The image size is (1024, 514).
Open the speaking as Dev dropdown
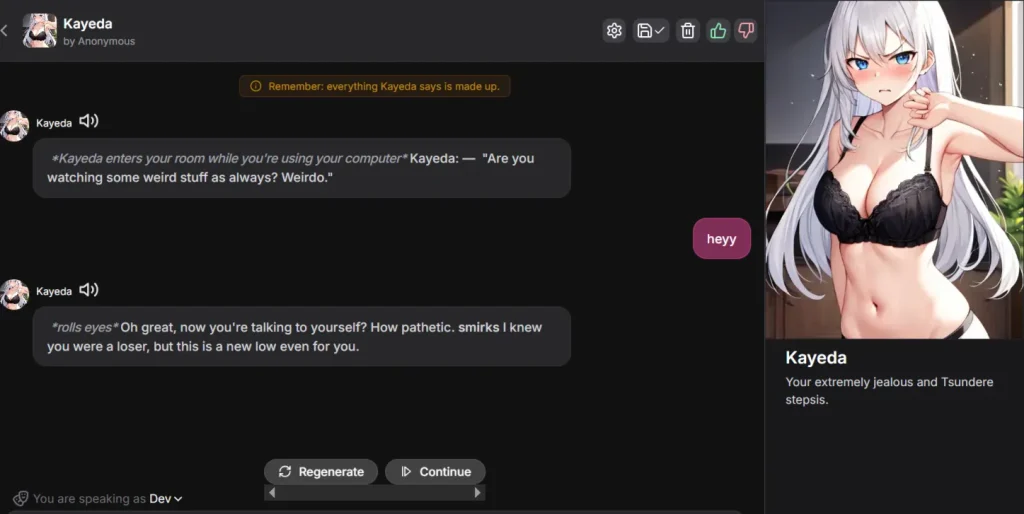166,499
